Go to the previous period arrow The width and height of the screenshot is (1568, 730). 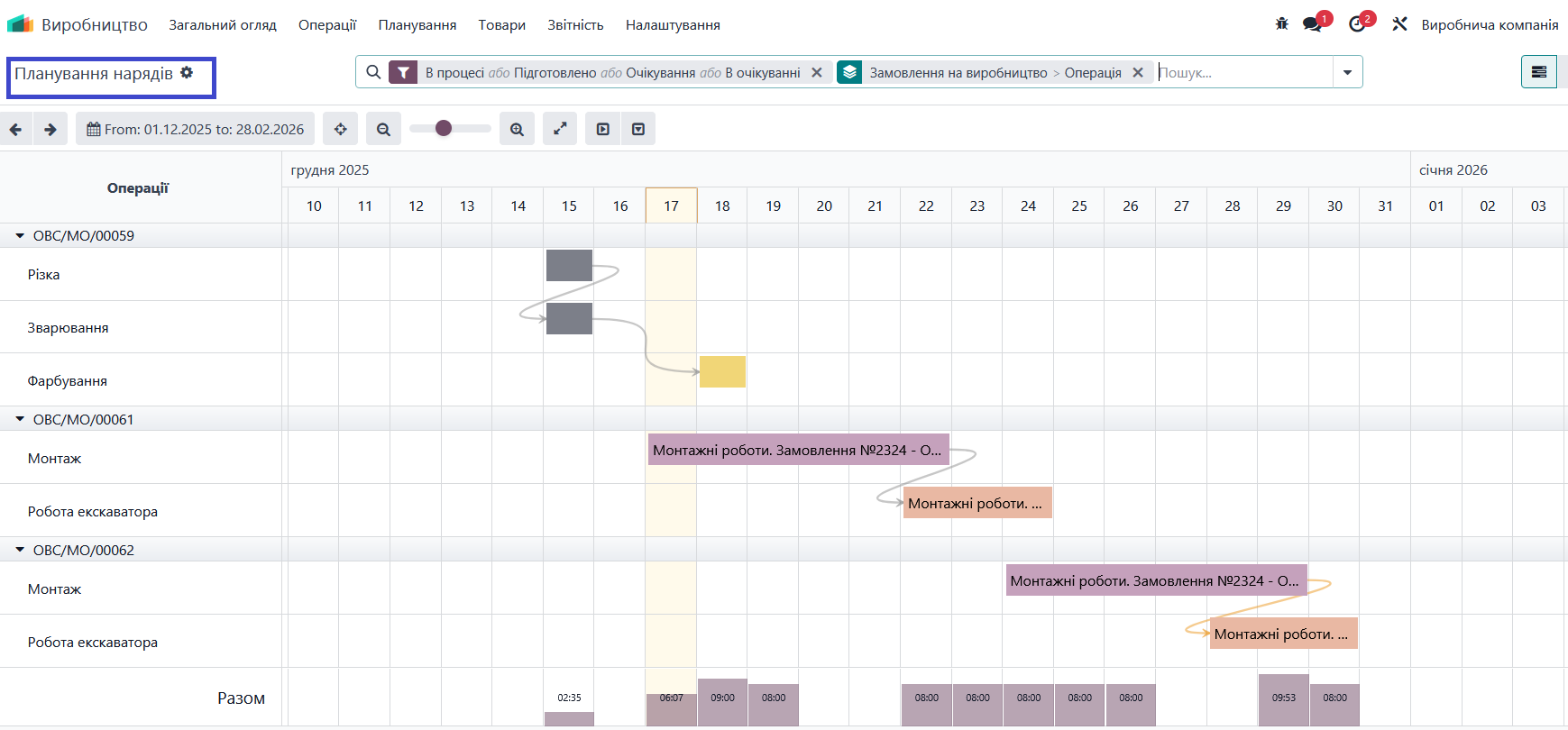[16, 129]
